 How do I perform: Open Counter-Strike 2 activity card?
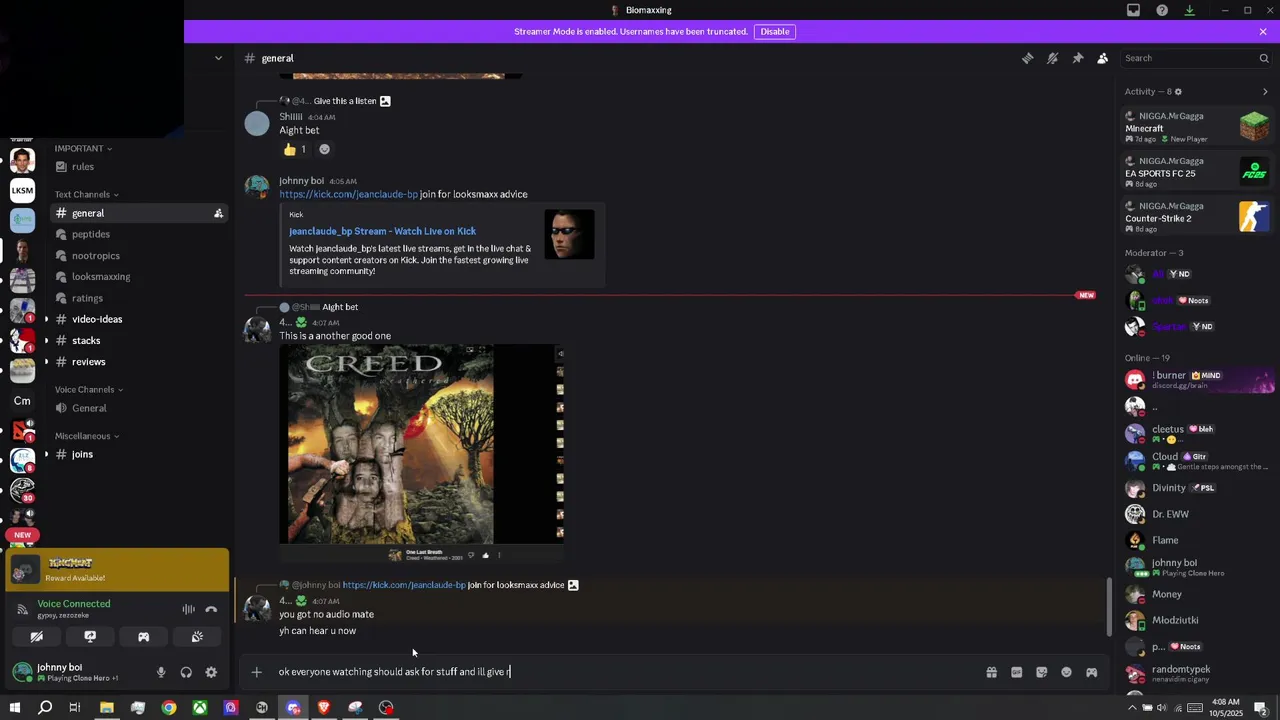pyautogui.click(x=1196, y=217)
